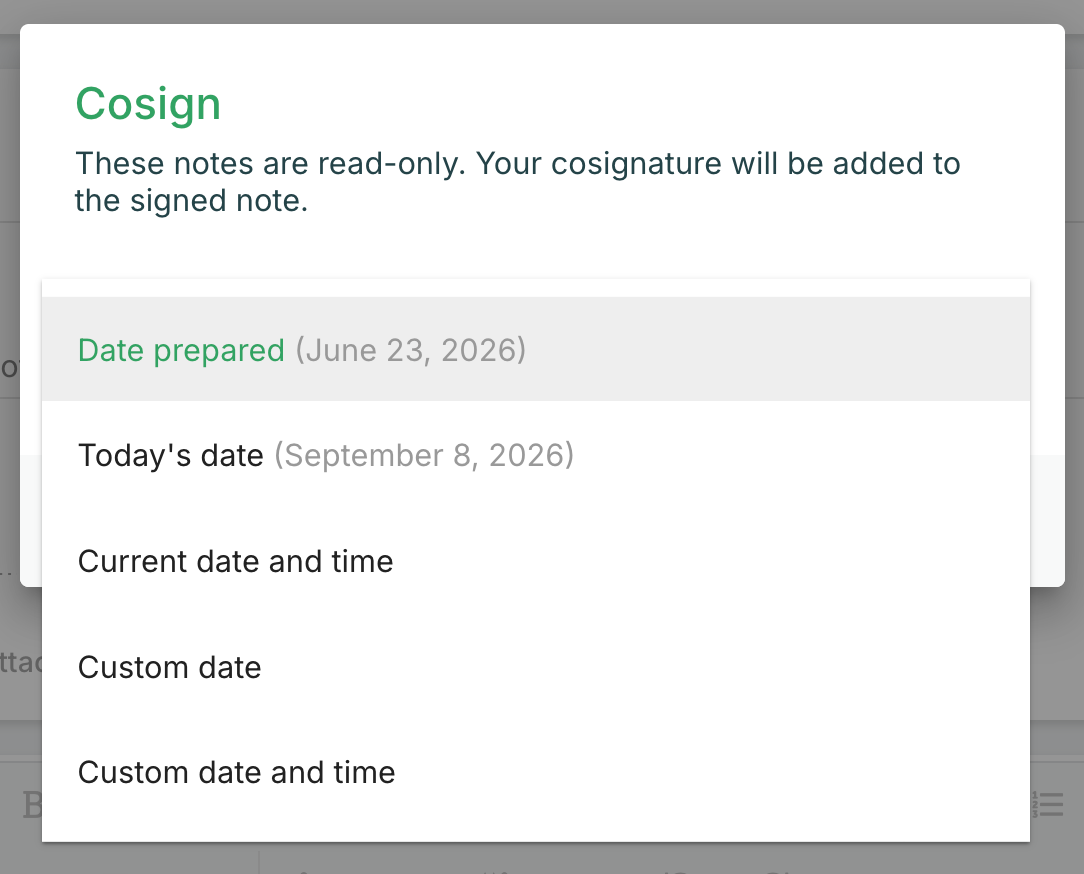1084x874 pixels.
Task: Open custom date picker option
Action: (536, 667)
